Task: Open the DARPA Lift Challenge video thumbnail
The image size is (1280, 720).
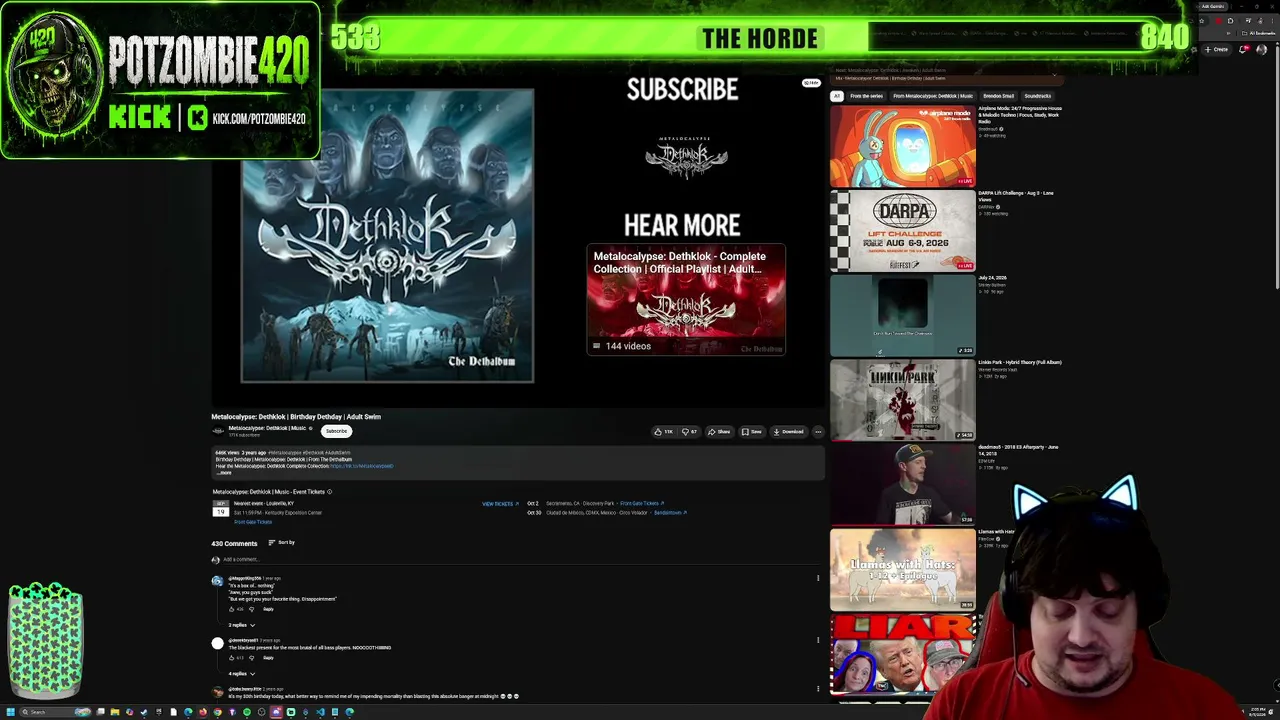Action: (902, 231)
